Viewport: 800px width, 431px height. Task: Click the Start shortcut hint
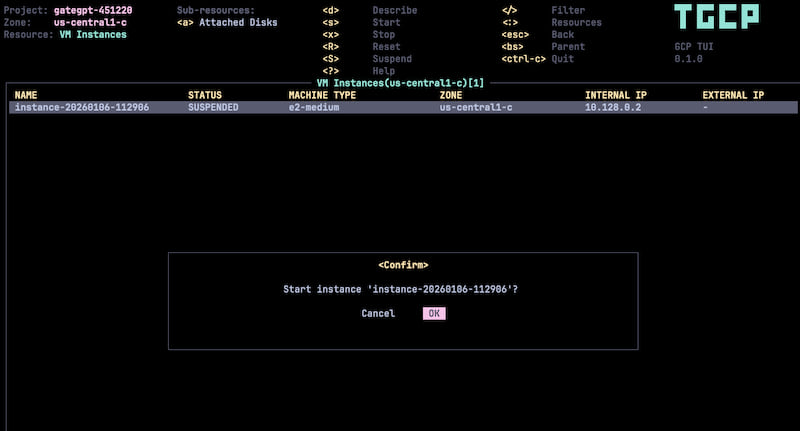pyautogui.click(x=386, y=22)
